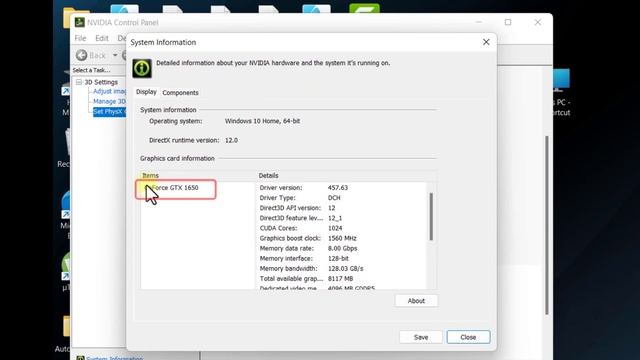Click Direct3D API version row
Viewport: 640px width, 360px height.
point(297,208)
